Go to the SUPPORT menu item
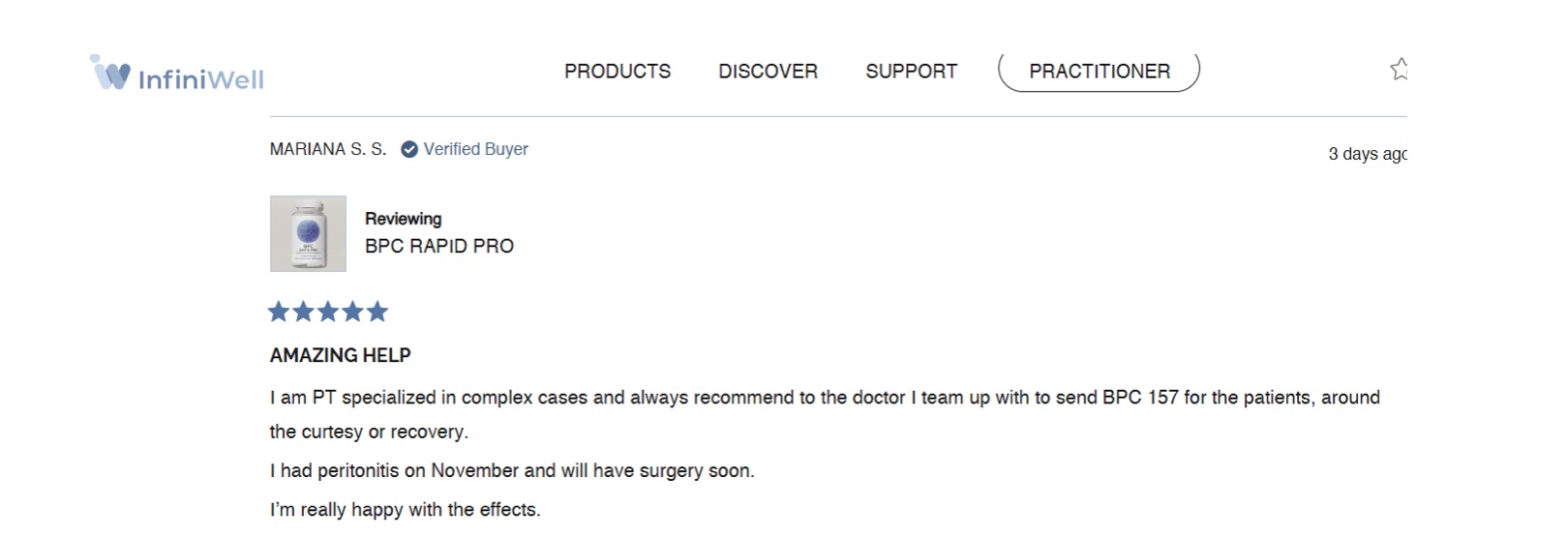 click(911, 72)
